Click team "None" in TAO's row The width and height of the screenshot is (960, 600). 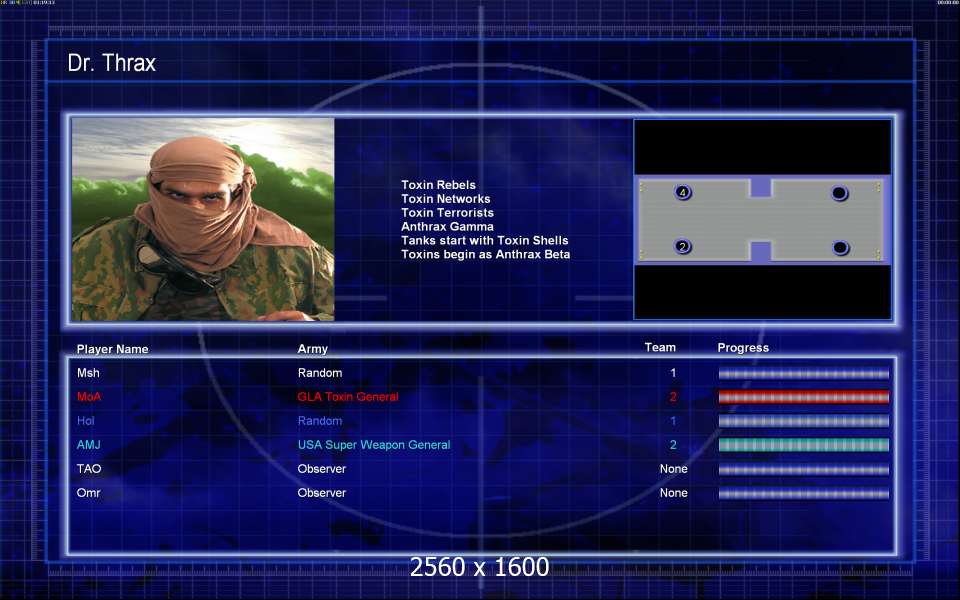coord(673,469)
